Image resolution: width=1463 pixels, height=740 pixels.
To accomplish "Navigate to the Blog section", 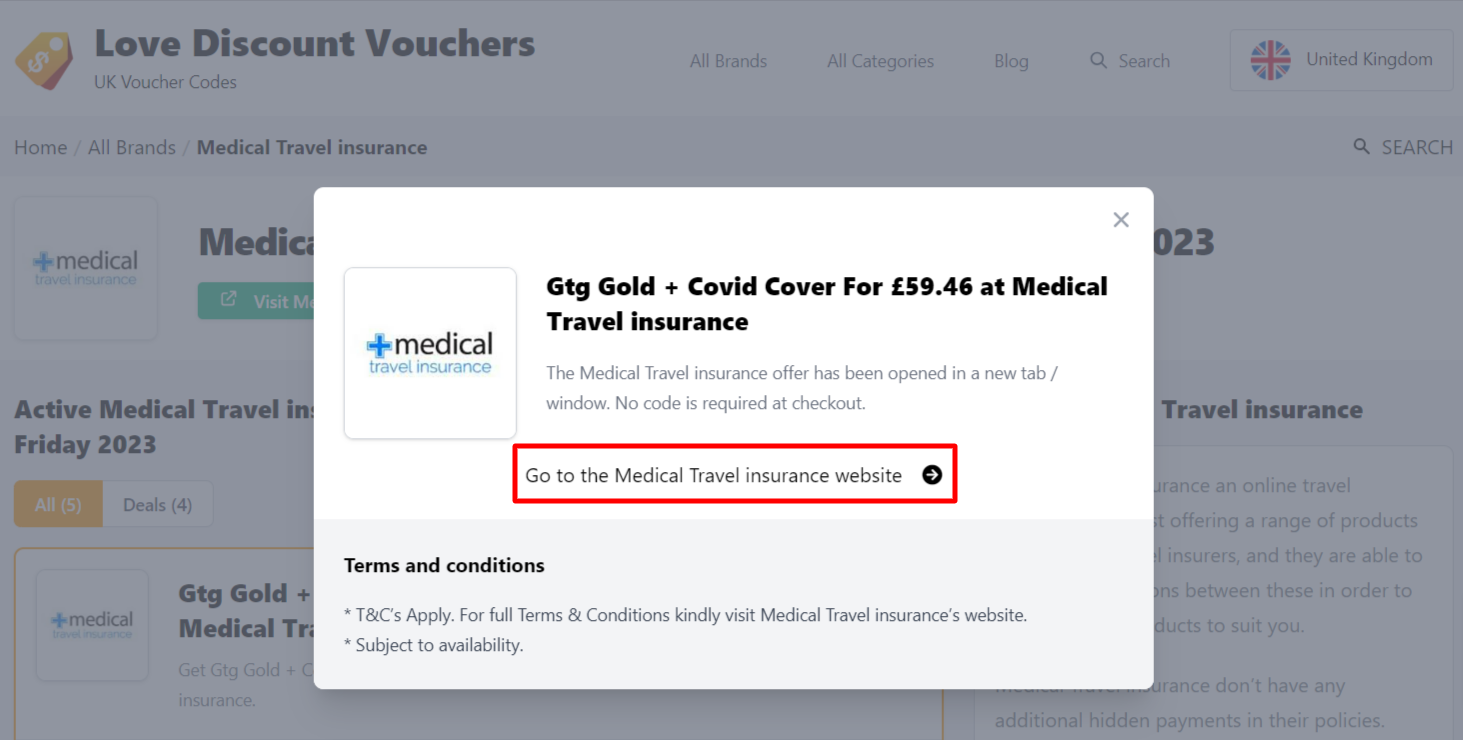I will (x=1011, y=61).
